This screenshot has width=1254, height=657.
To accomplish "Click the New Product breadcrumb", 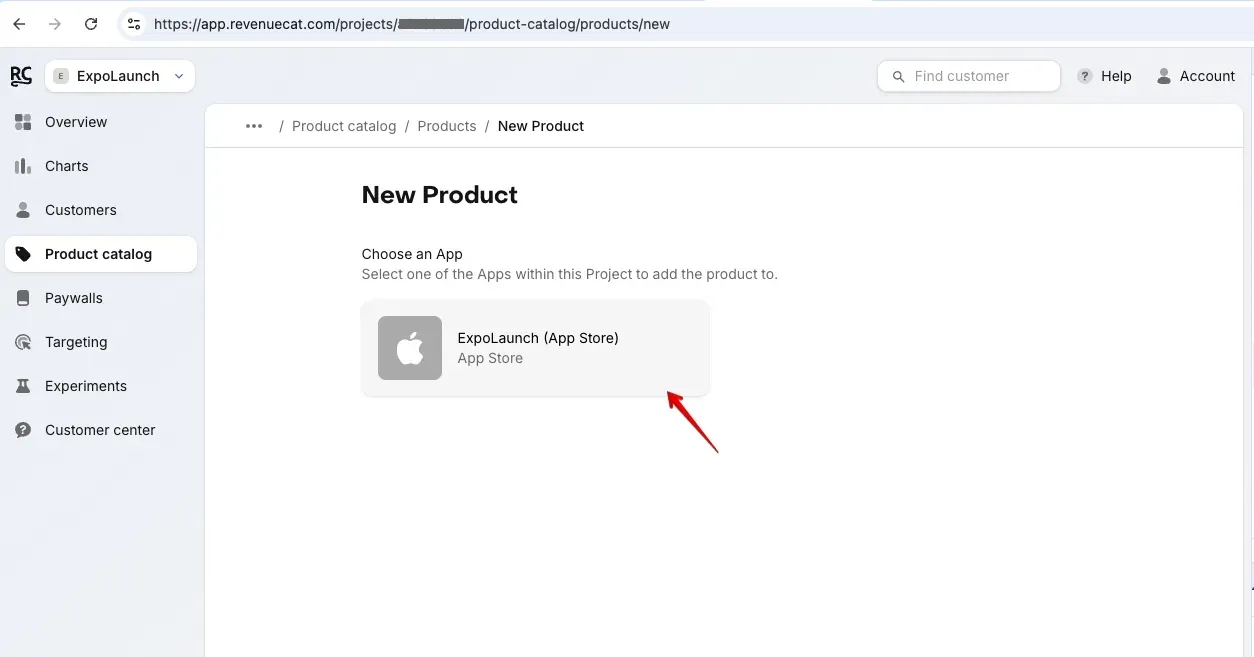I will tap(541, 126).
